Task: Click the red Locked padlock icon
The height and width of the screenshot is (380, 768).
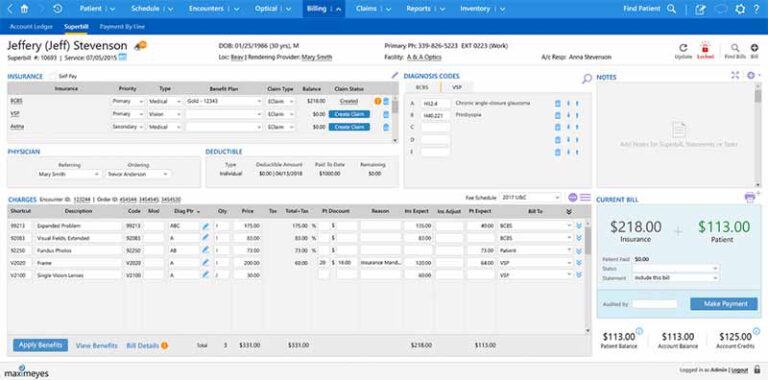Action: pos(705,48)
